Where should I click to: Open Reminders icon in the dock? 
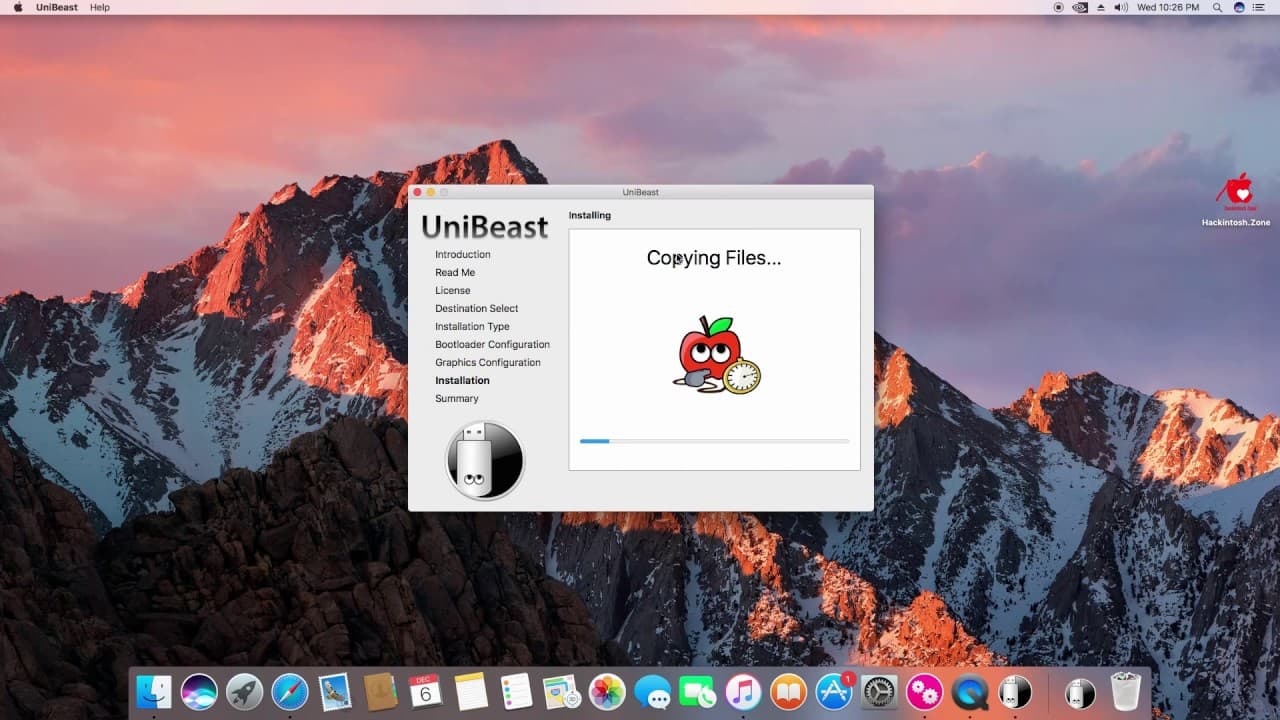516,691
